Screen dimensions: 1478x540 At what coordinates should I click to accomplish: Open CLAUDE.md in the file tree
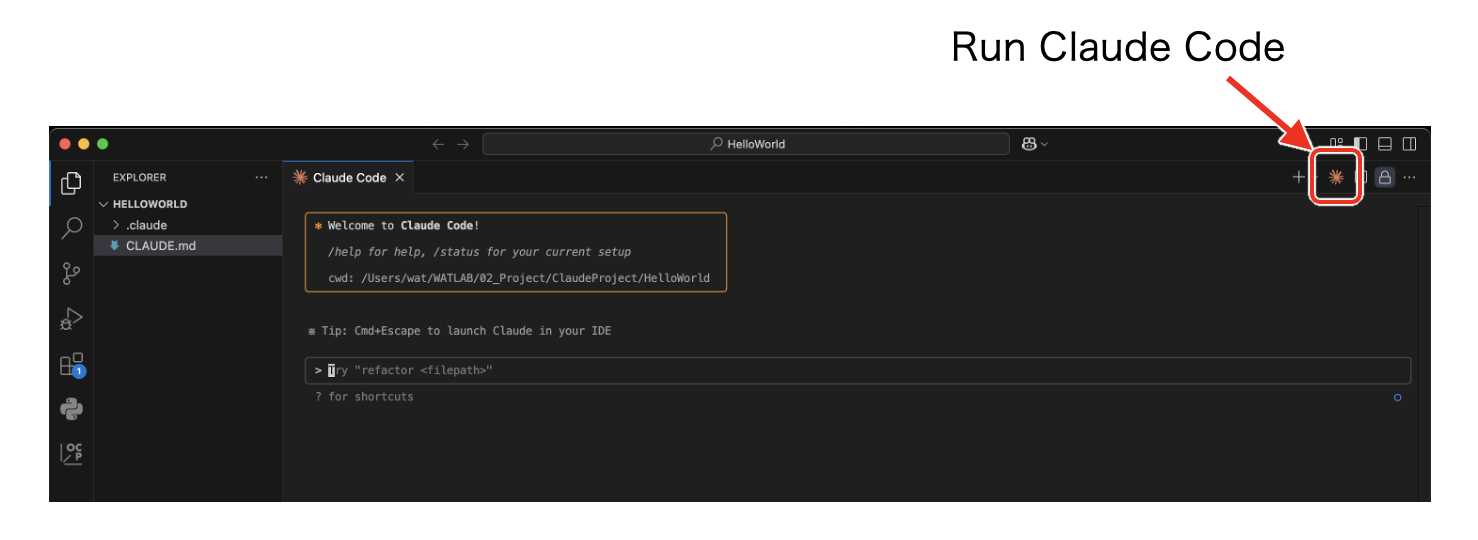click(160, 246)
